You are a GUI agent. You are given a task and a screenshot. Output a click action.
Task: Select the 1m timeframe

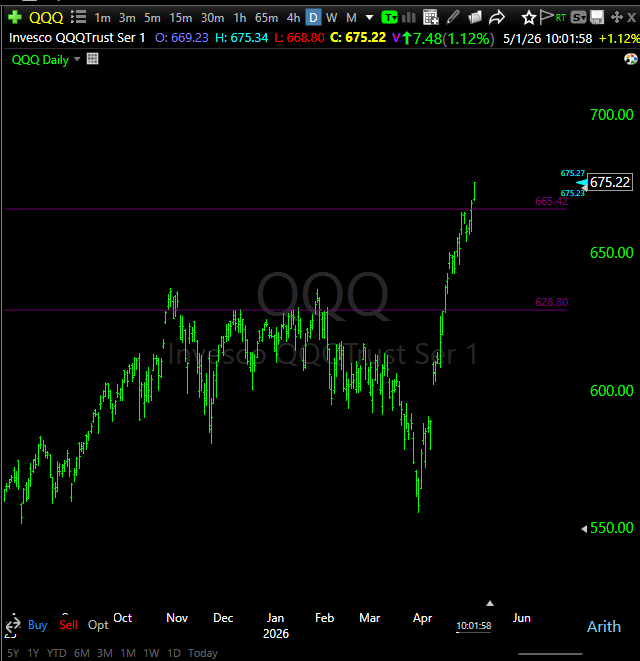point(102,18)
